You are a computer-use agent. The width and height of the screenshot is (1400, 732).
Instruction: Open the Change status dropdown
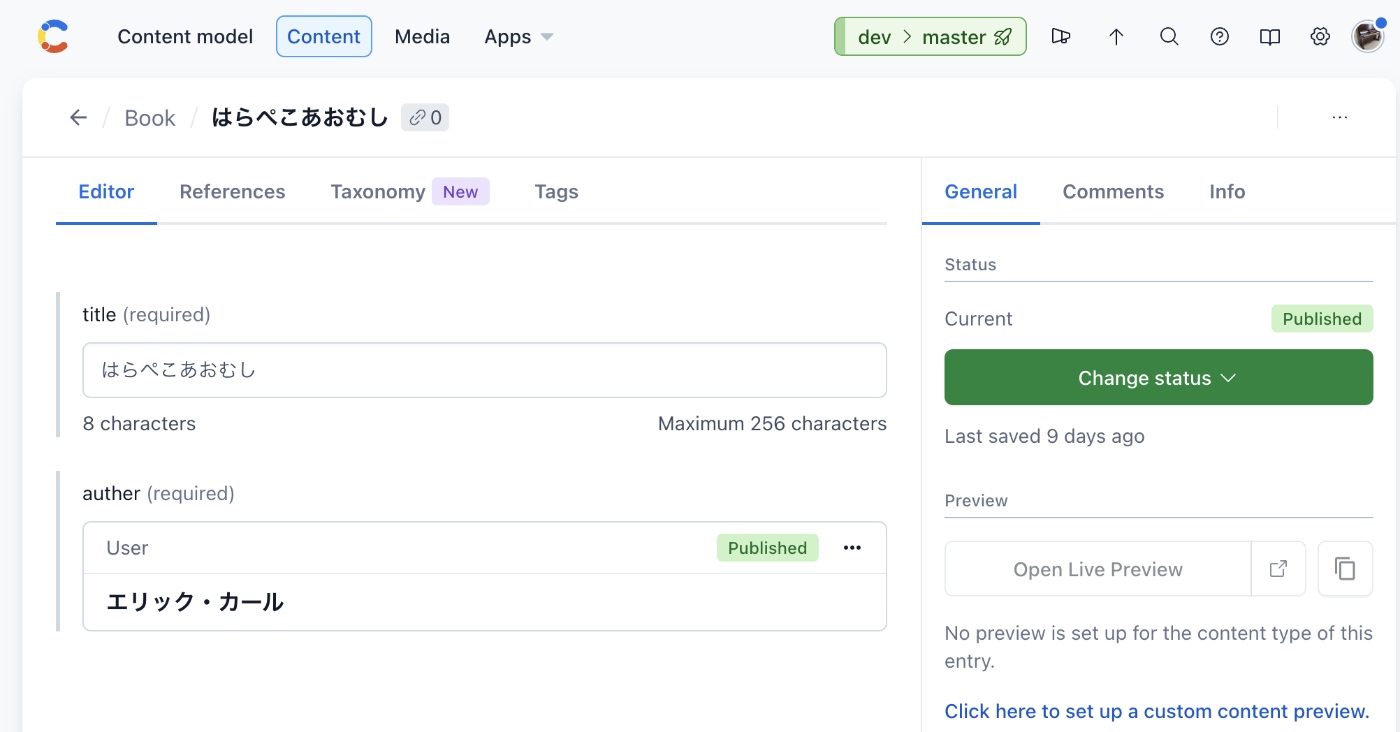tap(1158, 378)
